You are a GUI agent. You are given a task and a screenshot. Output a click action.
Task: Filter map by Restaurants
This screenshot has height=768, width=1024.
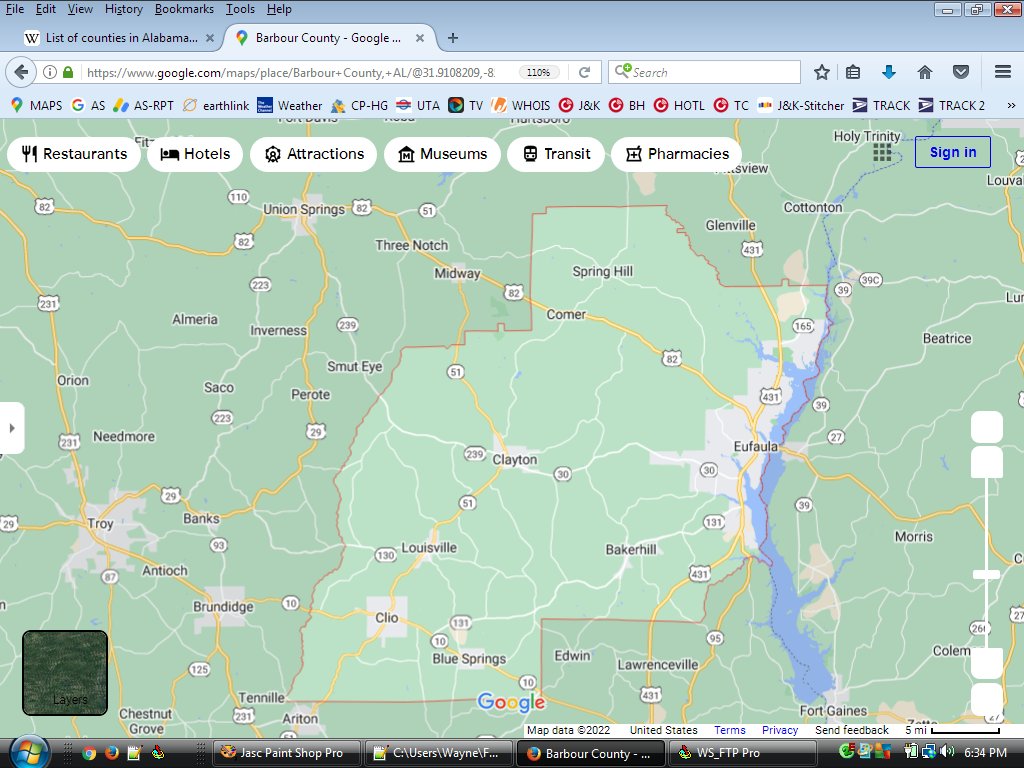pyautogui.click(x=74, y=154)
